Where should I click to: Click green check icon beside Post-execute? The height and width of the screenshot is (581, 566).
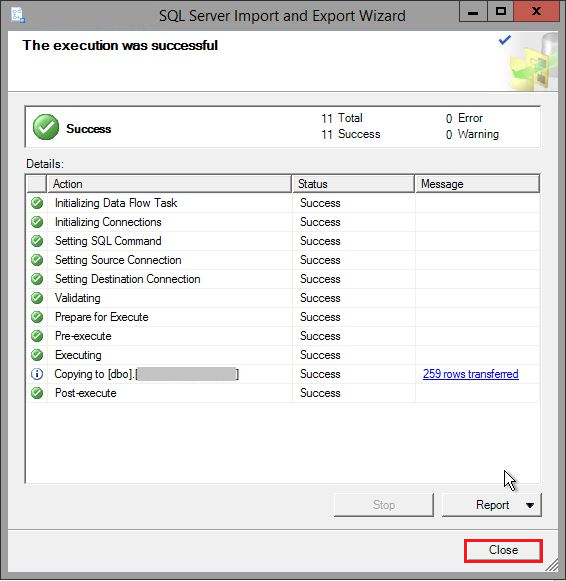[37, 393]
